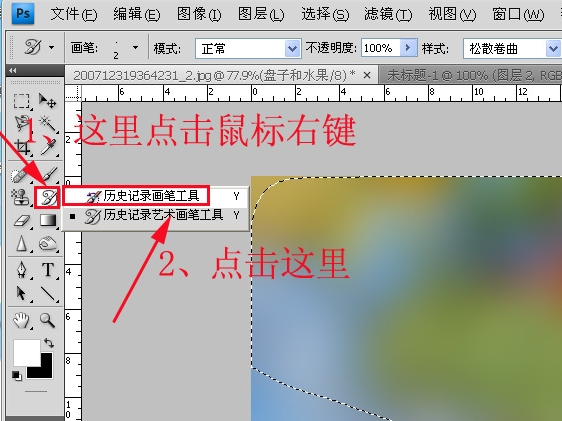This screenshot has height=421, width=562.
Task: Select the Crop tool
Action: [x=22, y=147]
